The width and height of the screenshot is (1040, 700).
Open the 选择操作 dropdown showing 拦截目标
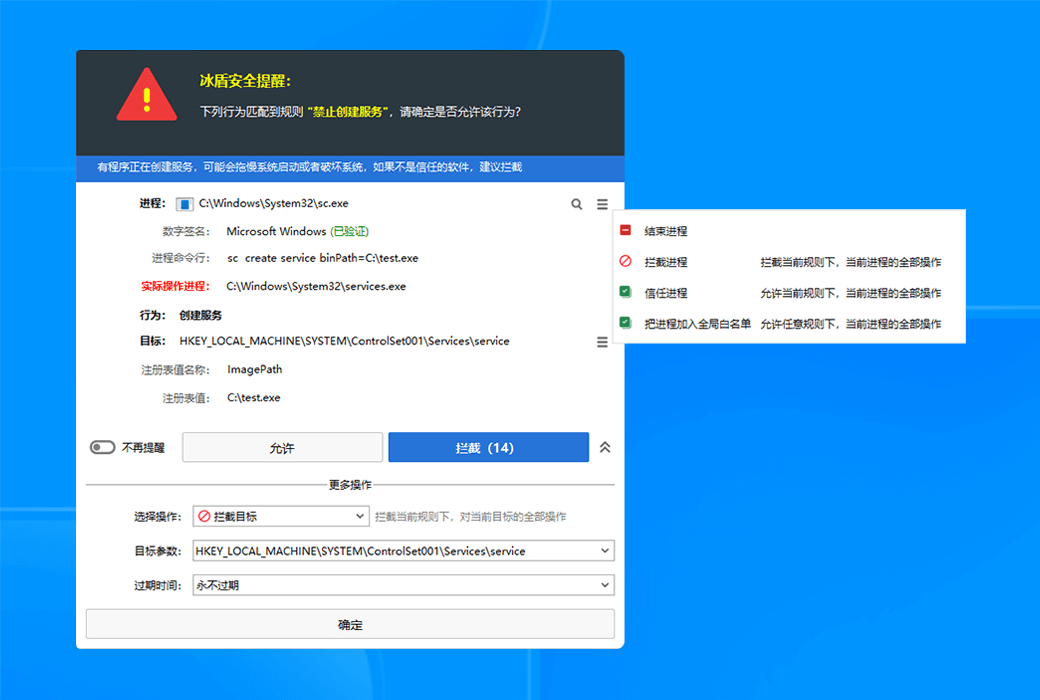(281, 516)
